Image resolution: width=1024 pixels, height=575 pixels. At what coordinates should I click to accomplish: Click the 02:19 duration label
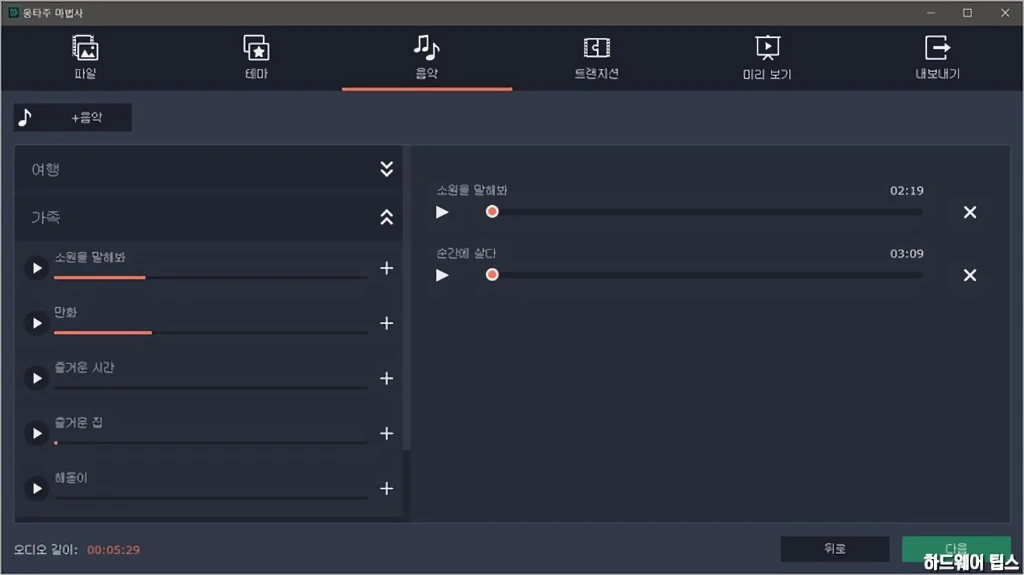906,191
